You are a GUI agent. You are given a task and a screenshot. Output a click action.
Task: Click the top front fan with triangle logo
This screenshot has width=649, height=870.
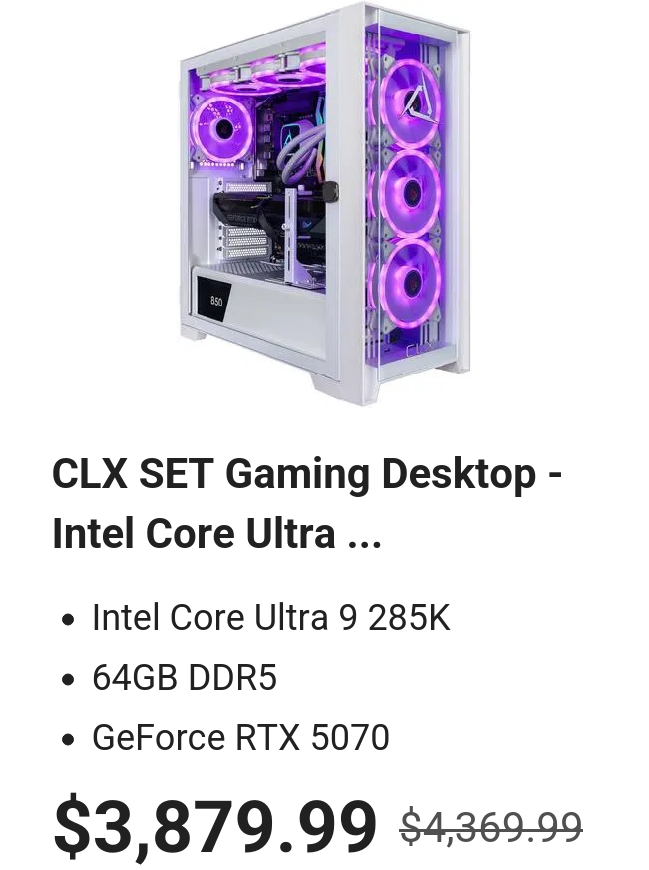point(412,104)
